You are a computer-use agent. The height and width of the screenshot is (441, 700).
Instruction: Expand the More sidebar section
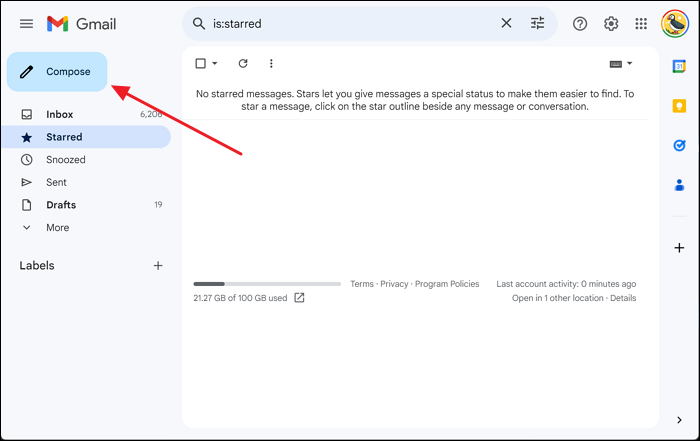[x=87, y=228]
